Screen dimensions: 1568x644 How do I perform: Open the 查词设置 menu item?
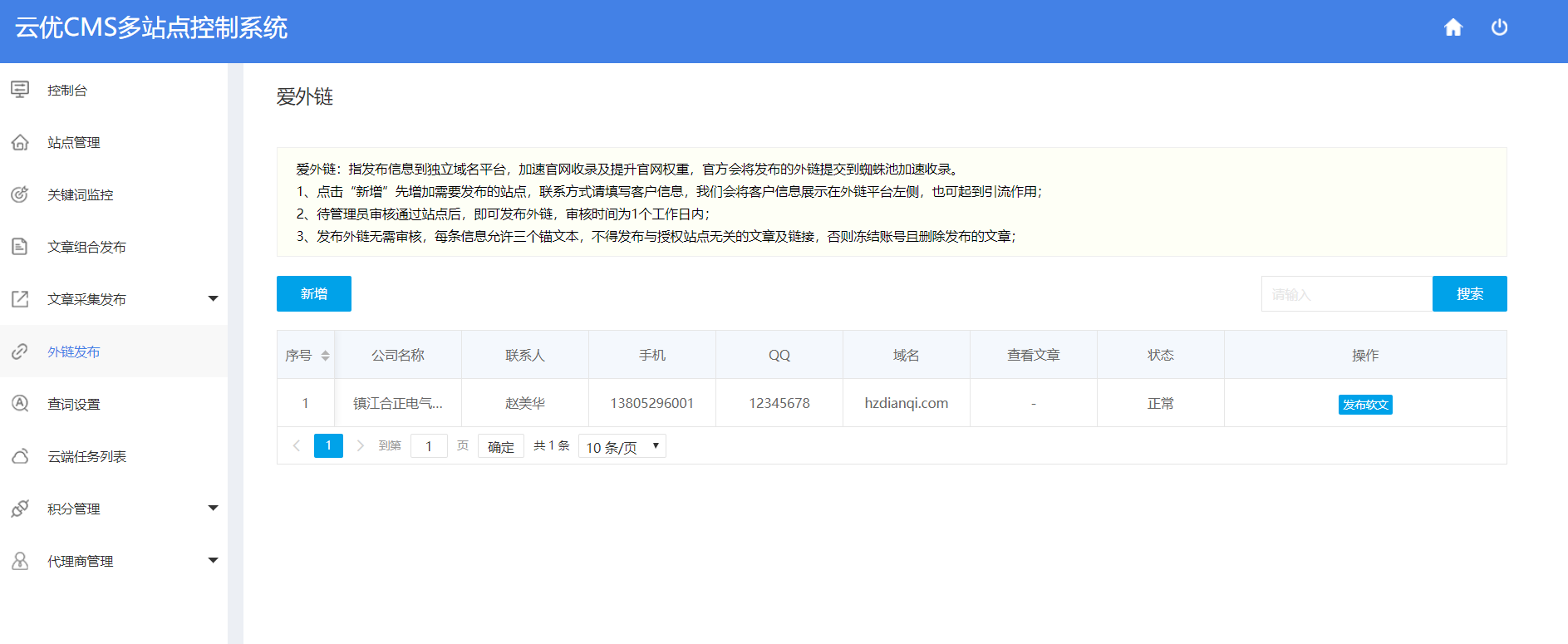[x=114, y=404]
